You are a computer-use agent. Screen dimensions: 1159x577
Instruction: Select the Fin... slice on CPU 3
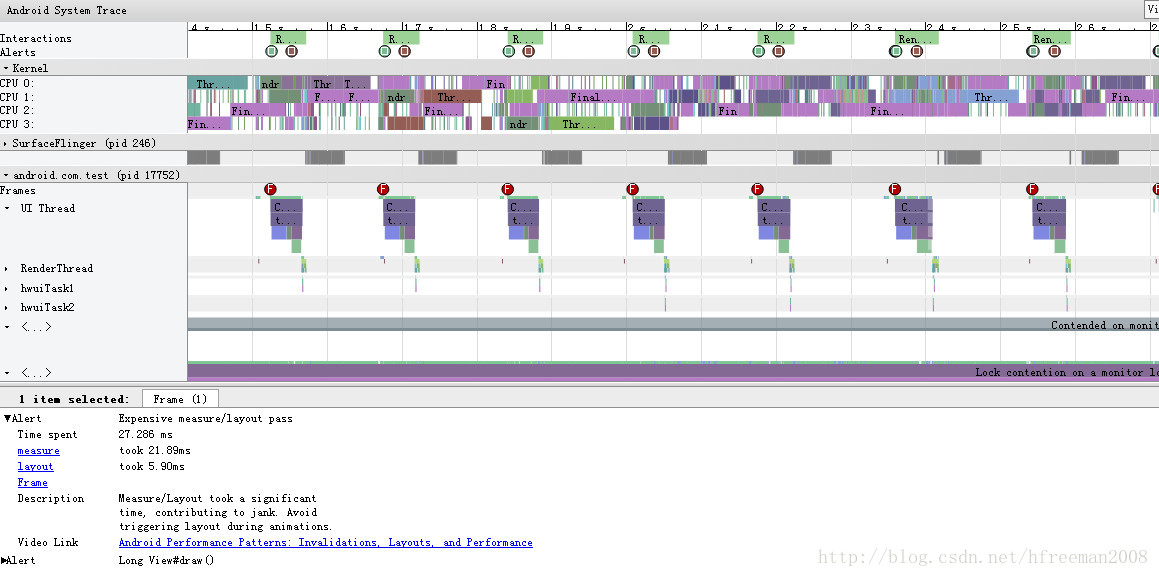point(209,124)
